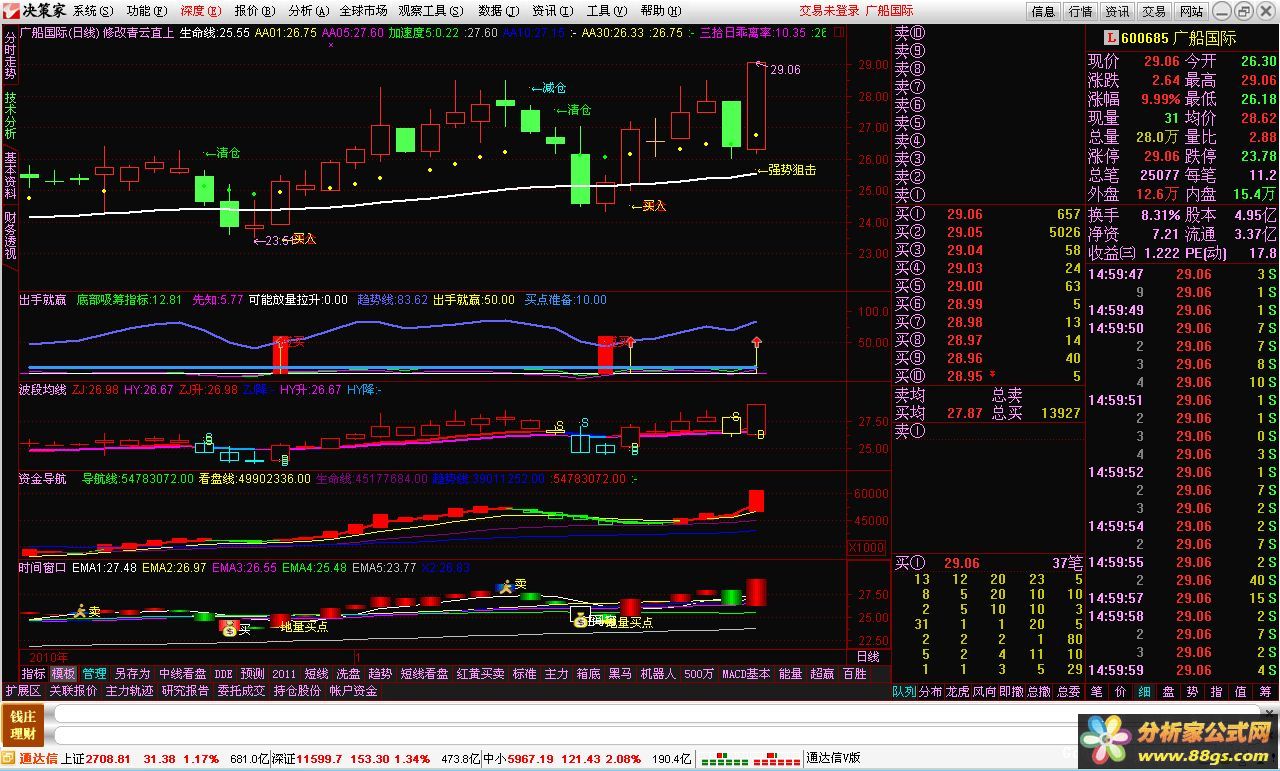1280x771 pixels.
Task: Select the 盘 tab under tick list
Action: tap(1168, 691)
